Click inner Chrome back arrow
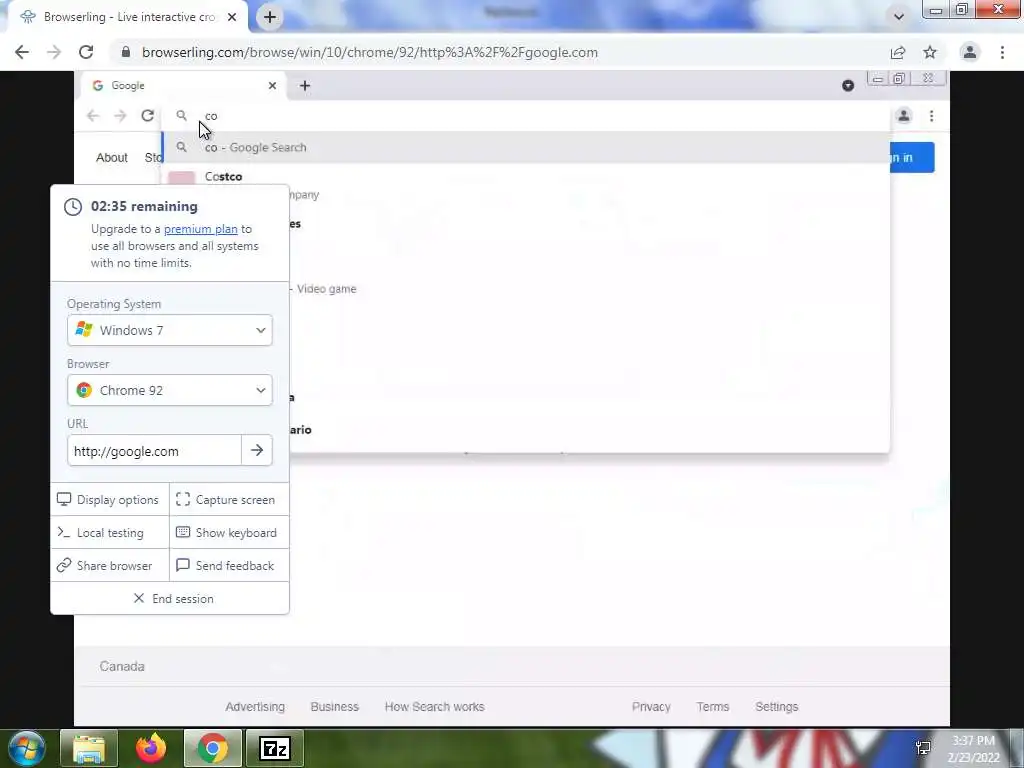Screen dimensions: 1024x768 pyautogui.click(x=93, y=116)
